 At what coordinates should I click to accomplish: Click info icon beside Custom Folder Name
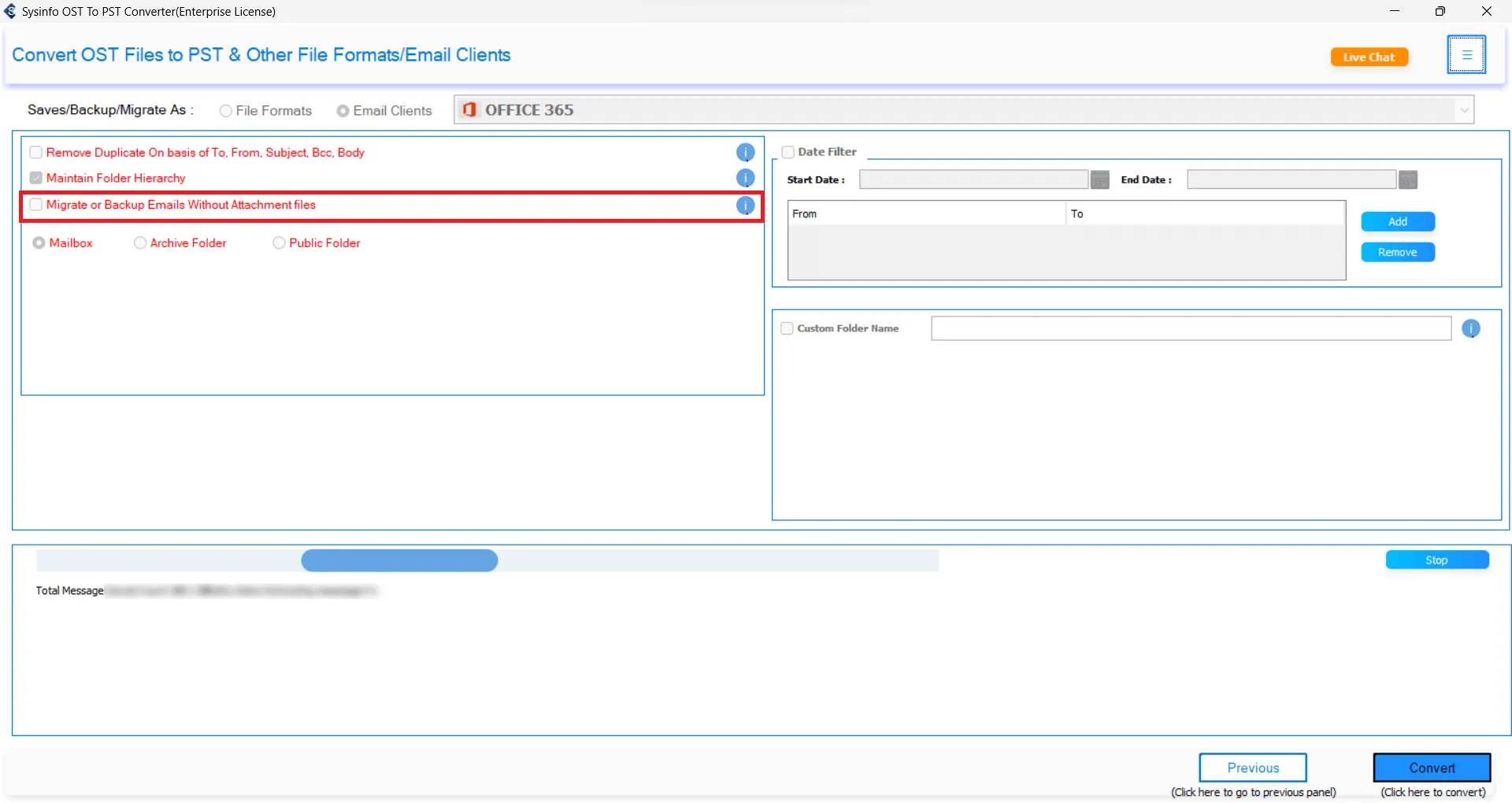point(1470,329)
